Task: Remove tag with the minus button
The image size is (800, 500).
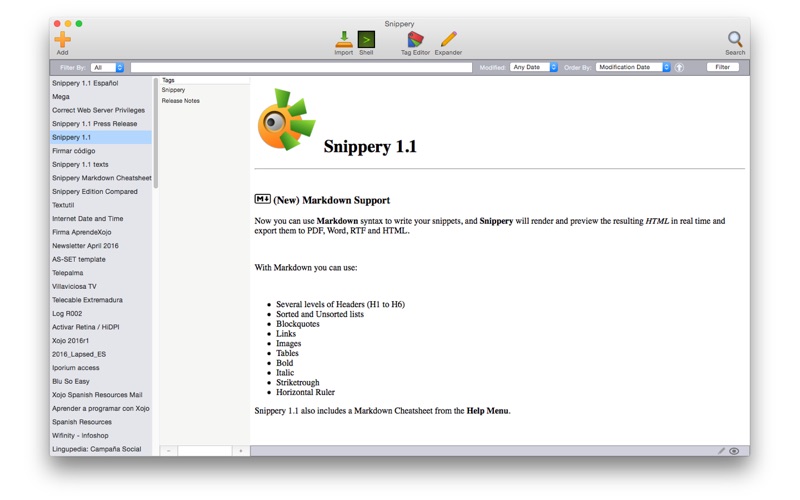Action: click(169, 451)
